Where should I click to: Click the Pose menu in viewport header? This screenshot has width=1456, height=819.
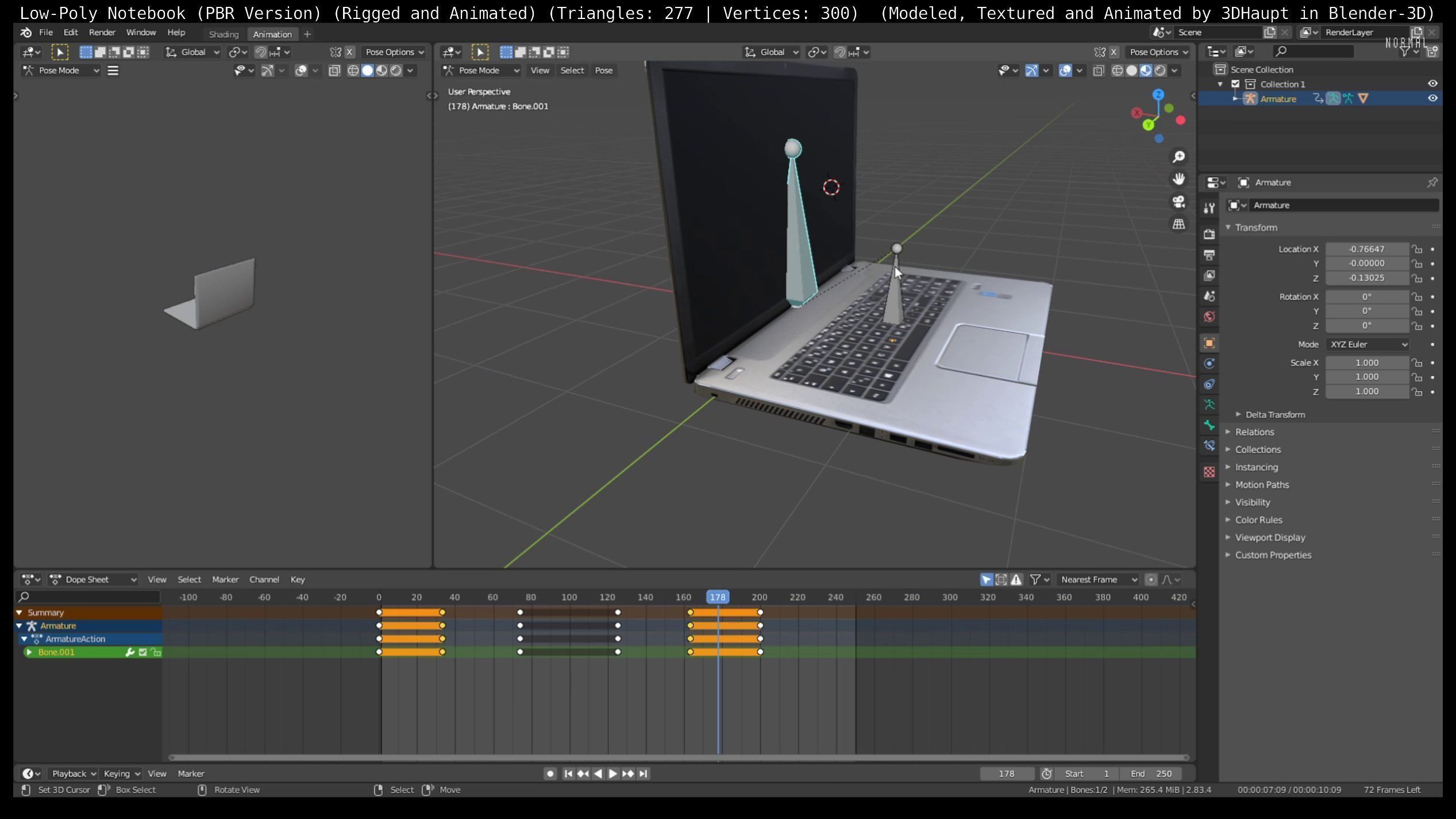603,70
